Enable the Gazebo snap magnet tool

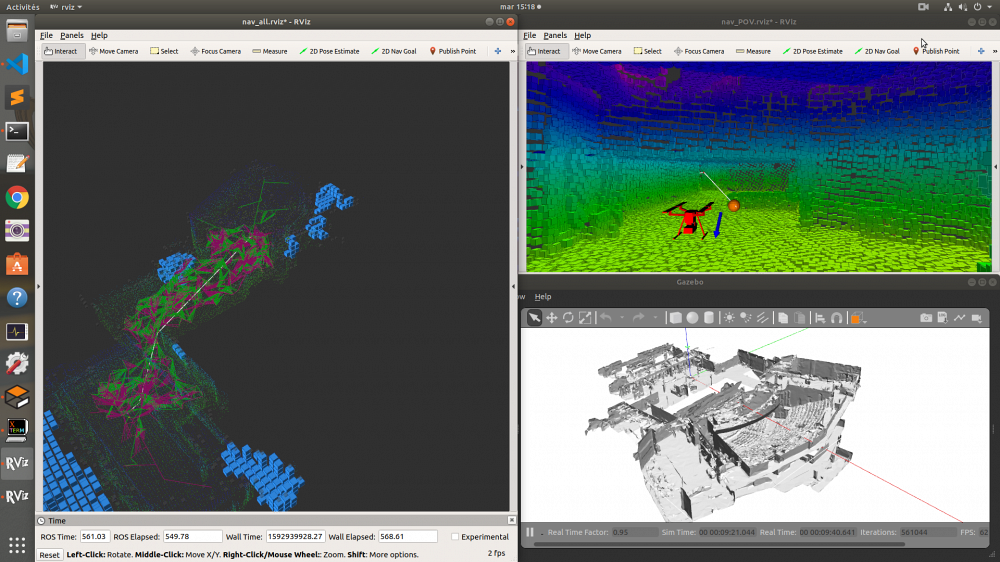(x=837, y=318)
